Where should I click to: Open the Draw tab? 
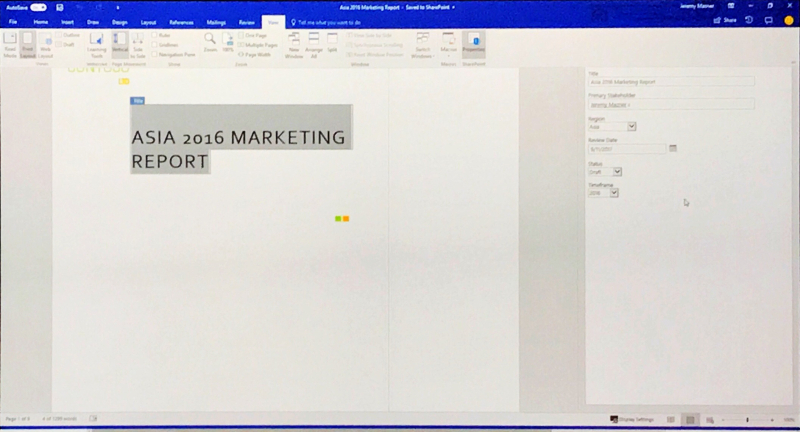[x=93, y=22]
